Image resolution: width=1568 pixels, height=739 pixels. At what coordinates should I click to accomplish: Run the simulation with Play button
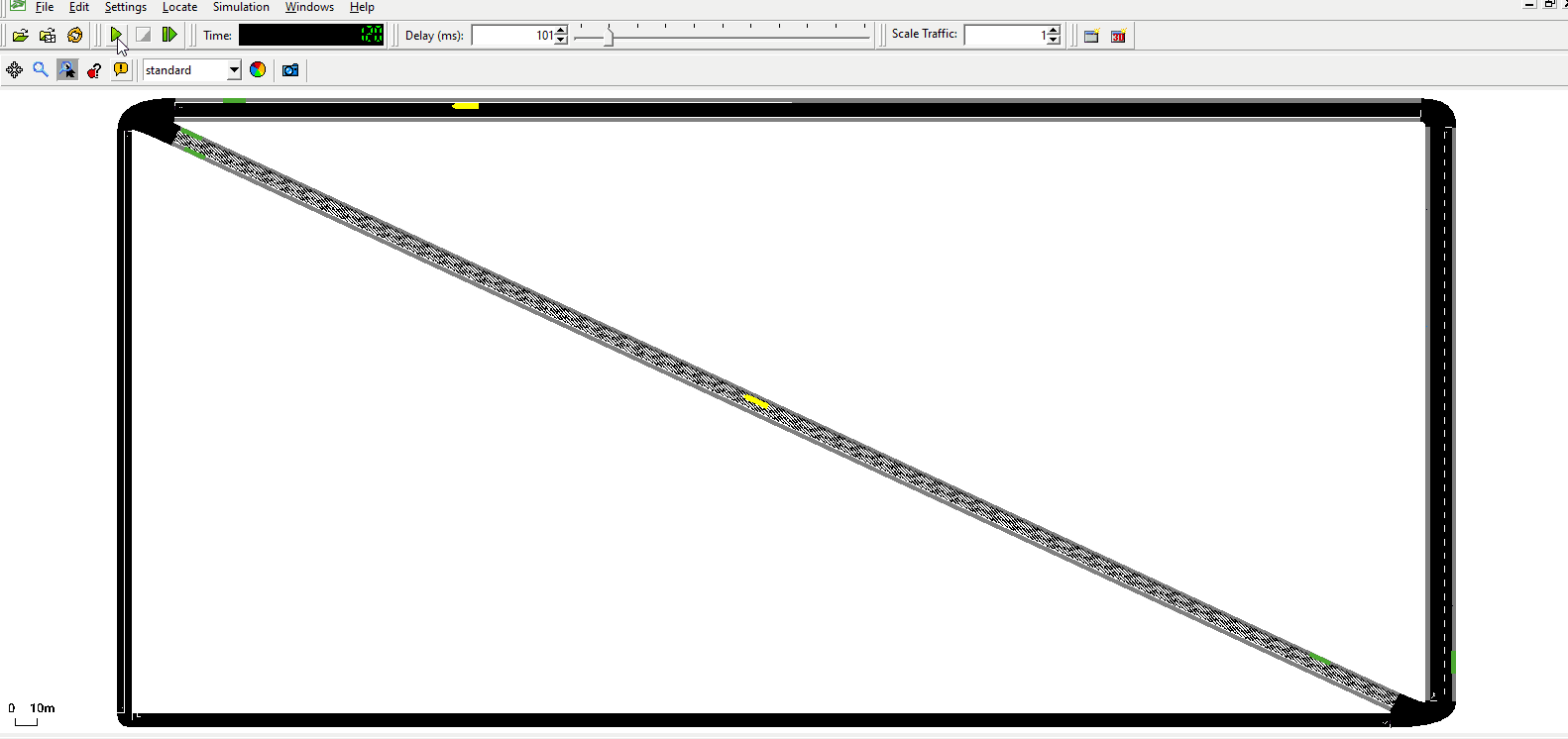(x=116, y=36)
